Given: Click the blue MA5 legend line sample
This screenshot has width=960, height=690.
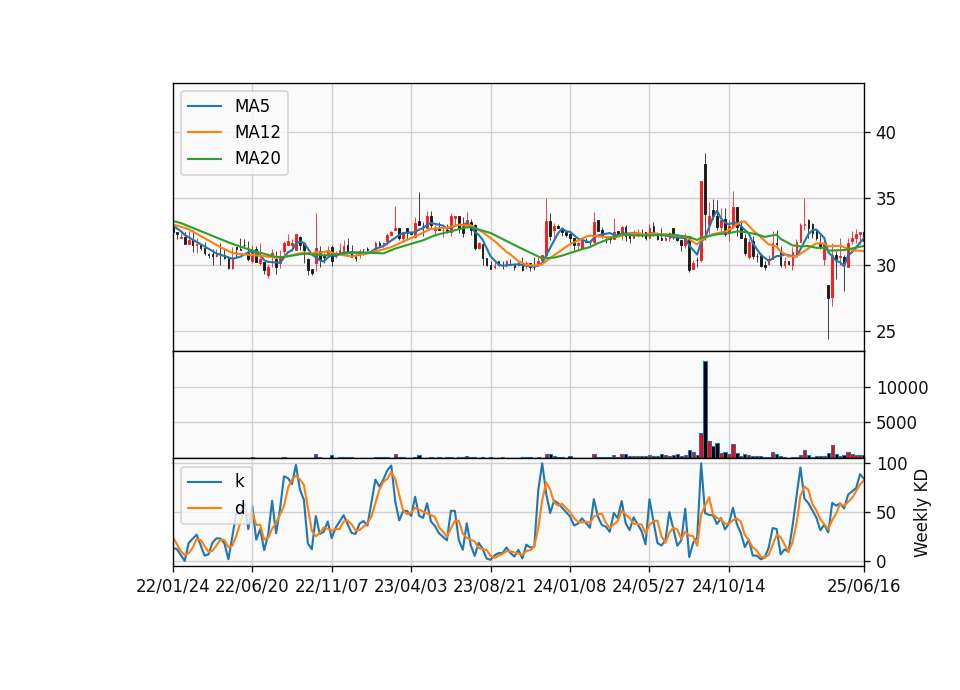Looking at the screenshot, I should click(204, 106).
